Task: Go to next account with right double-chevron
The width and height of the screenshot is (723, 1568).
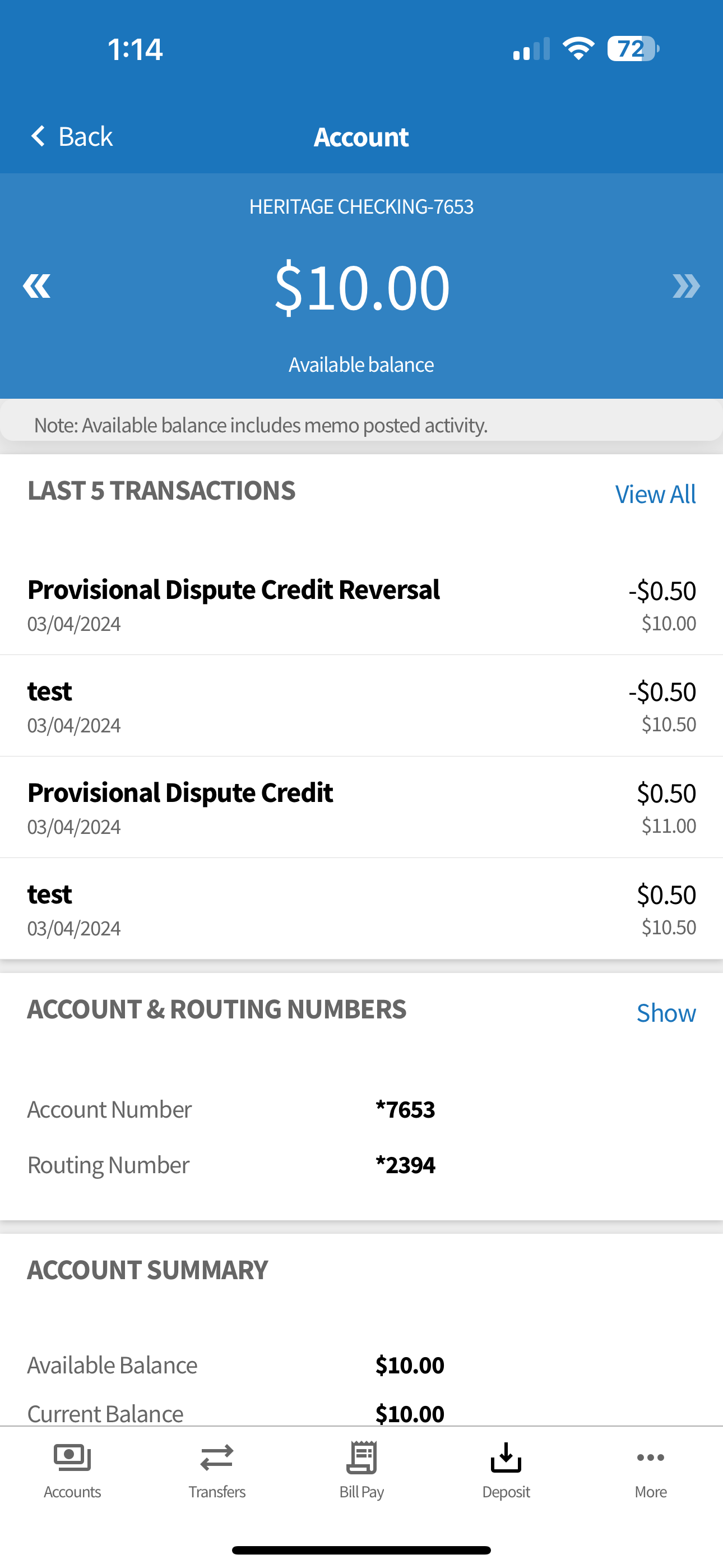Action: click(x=686, y=286)
